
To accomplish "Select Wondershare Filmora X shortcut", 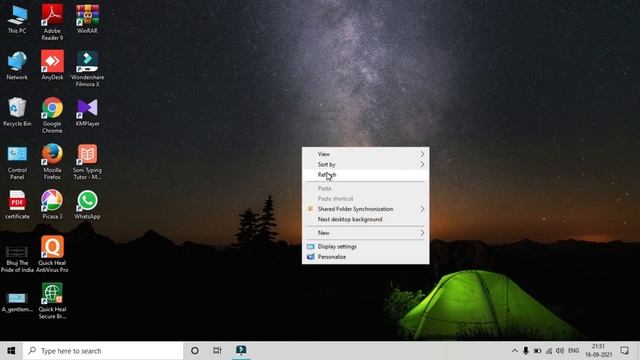I will coord(87,69).
